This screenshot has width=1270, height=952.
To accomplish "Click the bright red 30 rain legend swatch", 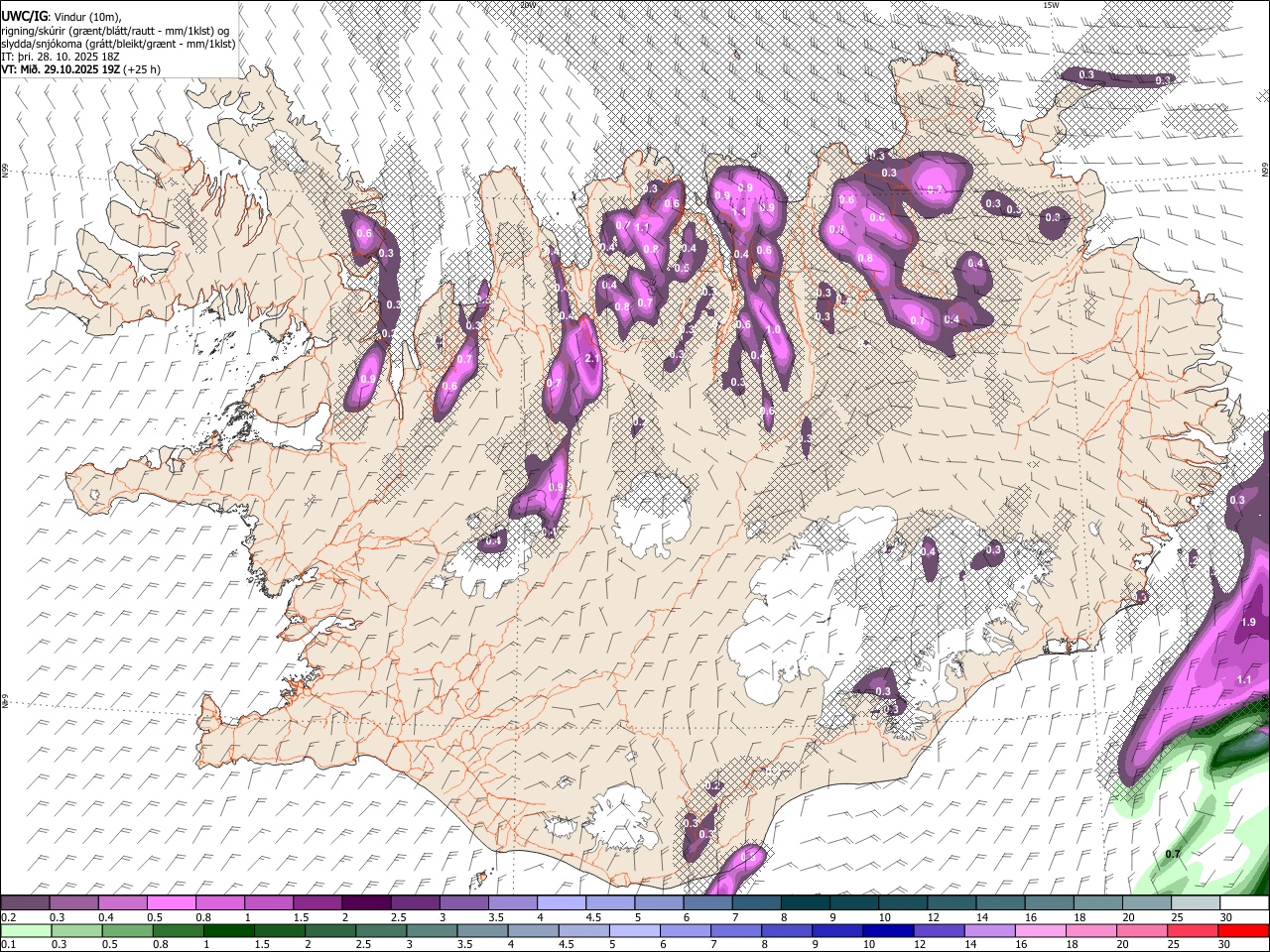I will (x=1244, y=930).
